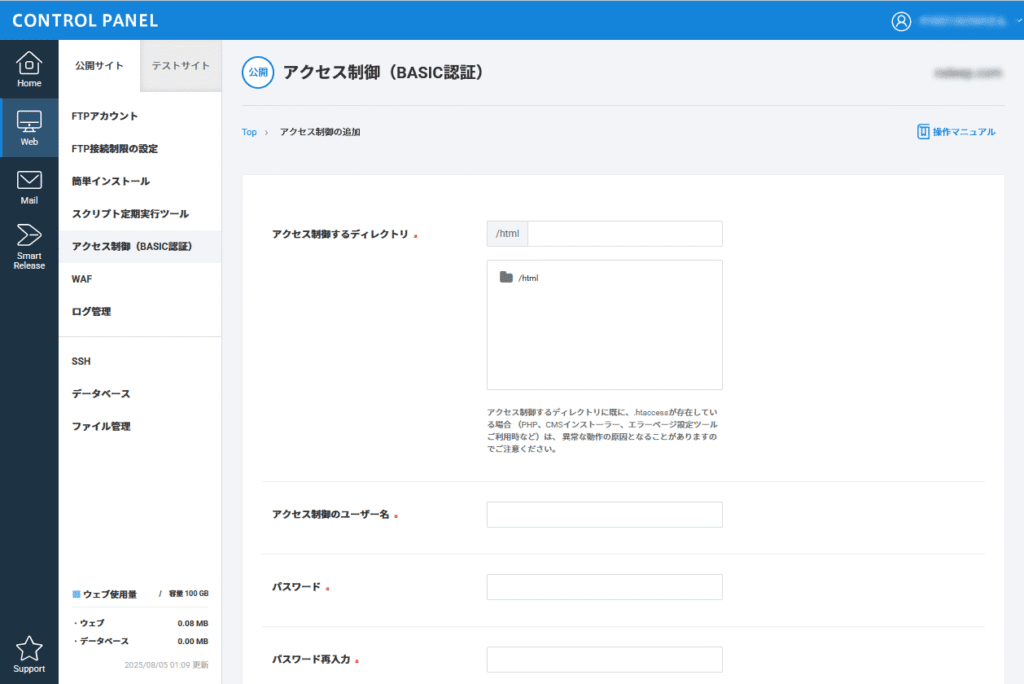Image resolution: width=1024 pixels, height=684 pixels.
Task: Switch to 公開サイト tab
Action: pyautogui.click(x=99, y=66)
